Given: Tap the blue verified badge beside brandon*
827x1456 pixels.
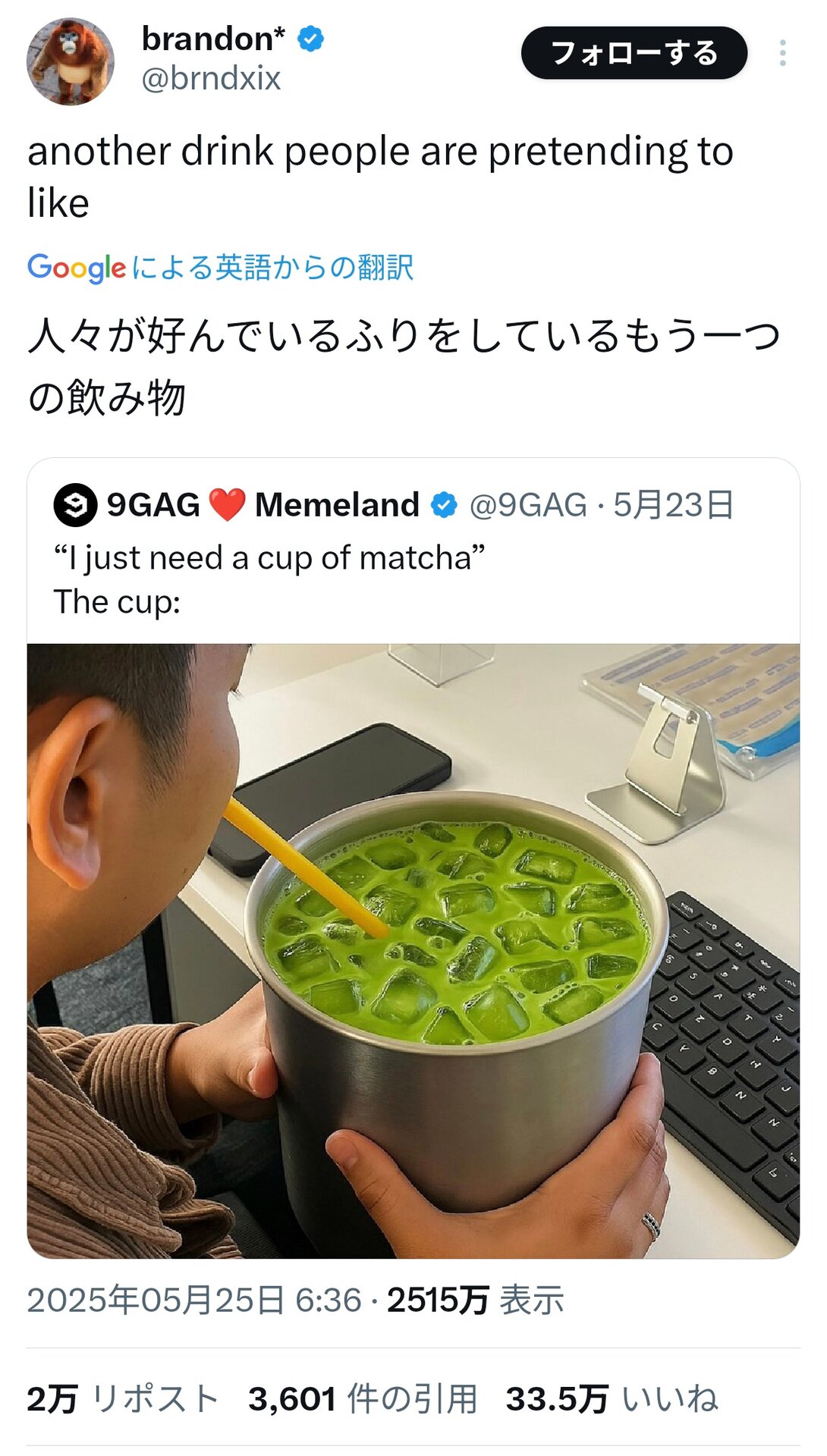Looking at the screenshot, I should tap(310, 38).
